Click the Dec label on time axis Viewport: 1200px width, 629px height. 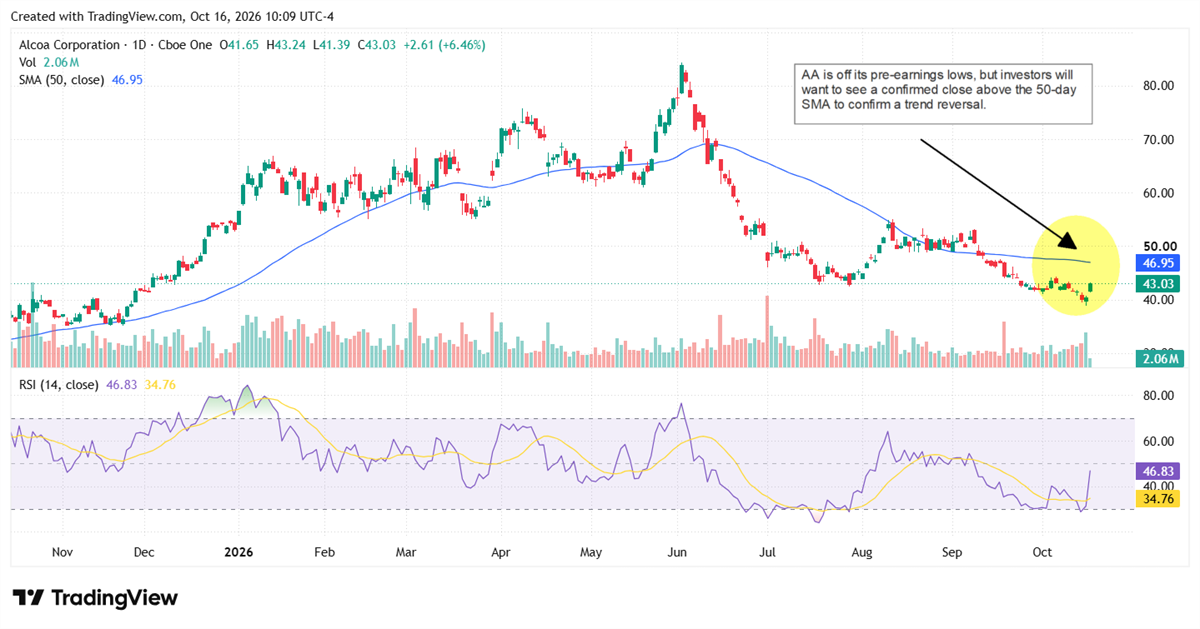[143, 551]
